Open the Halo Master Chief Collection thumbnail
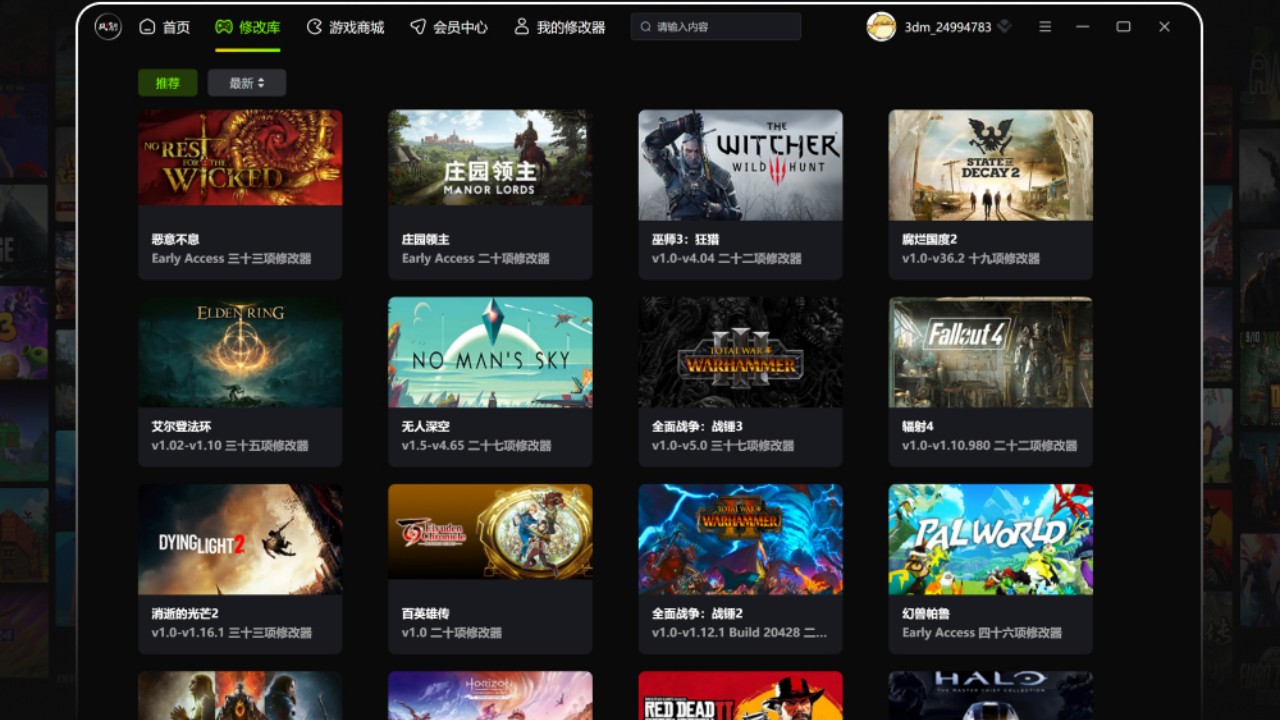The image size is (1280, 720). [x=991, y=696]
